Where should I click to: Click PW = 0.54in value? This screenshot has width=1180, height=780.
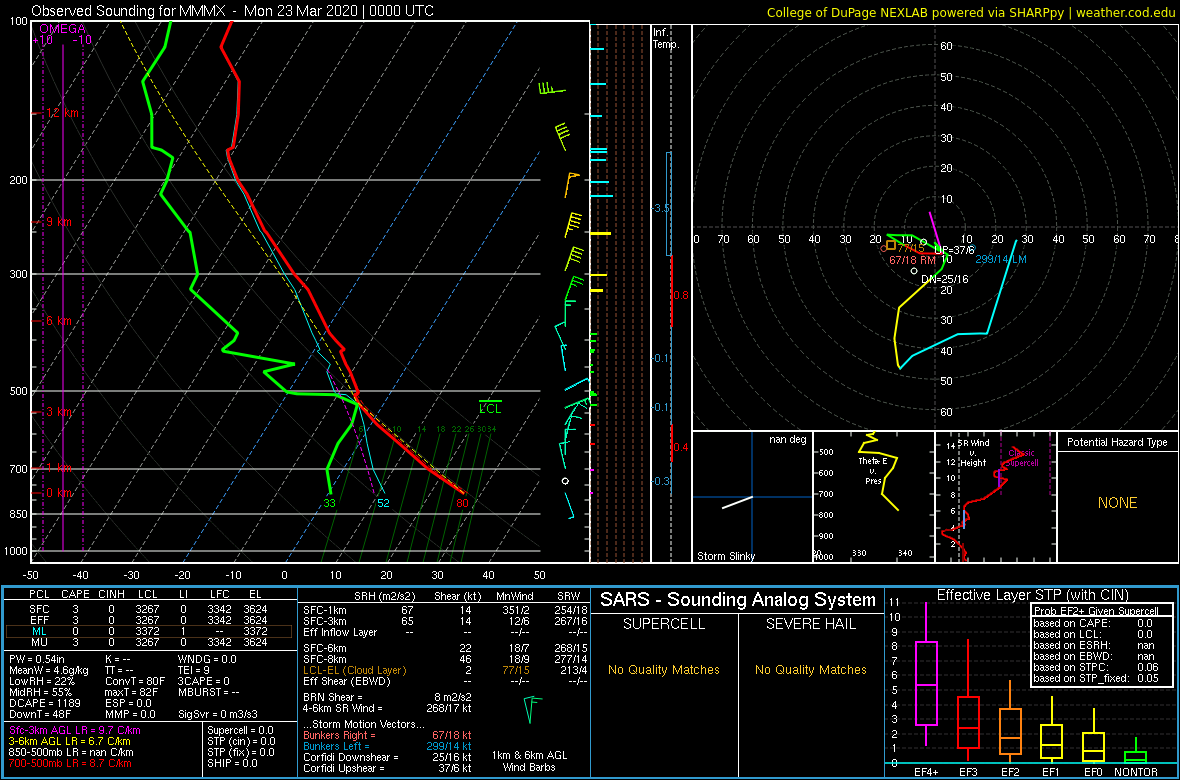click(x=37, y=660)
